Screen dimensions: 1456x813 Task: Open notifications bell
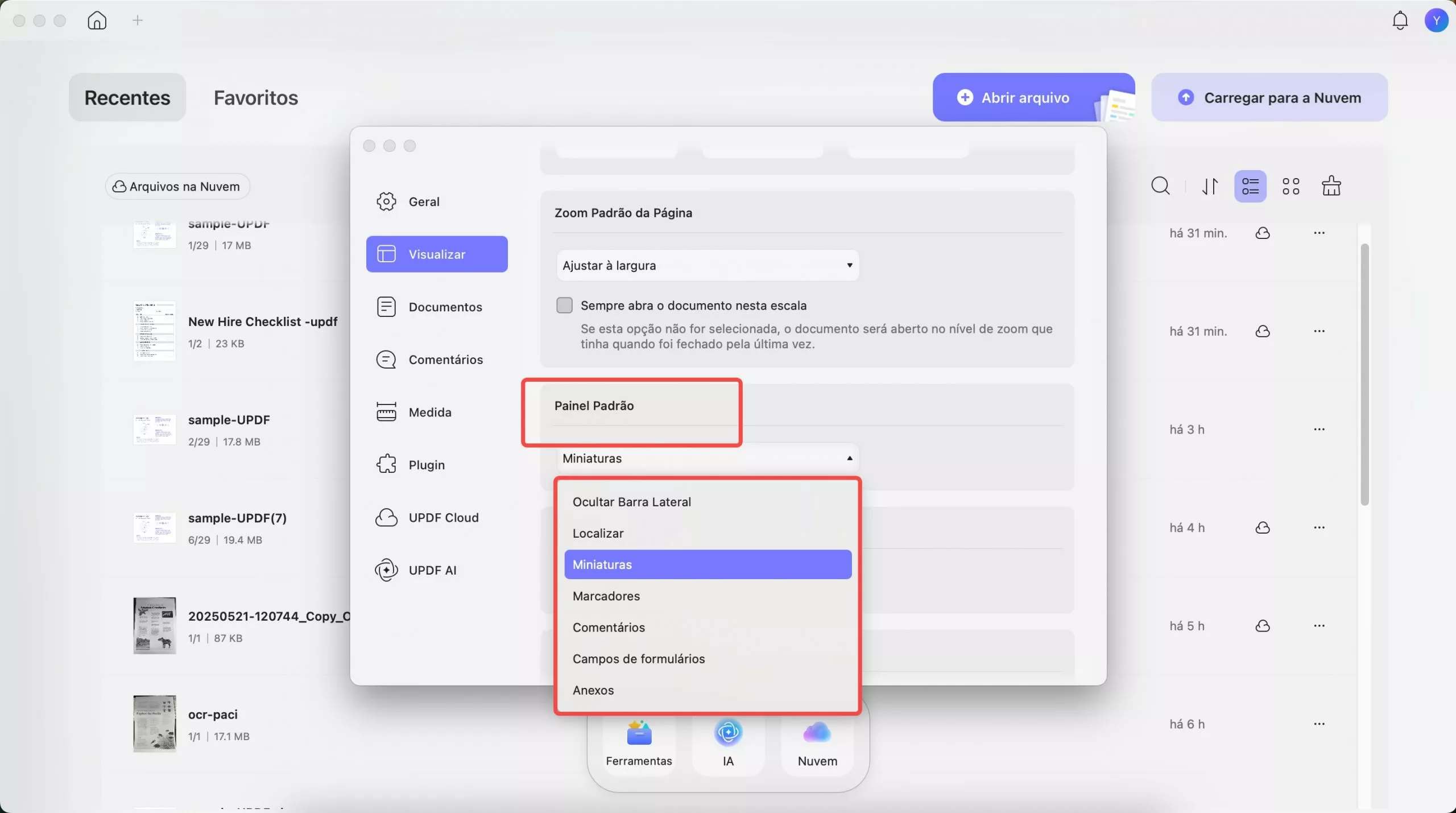(1400, 20)
